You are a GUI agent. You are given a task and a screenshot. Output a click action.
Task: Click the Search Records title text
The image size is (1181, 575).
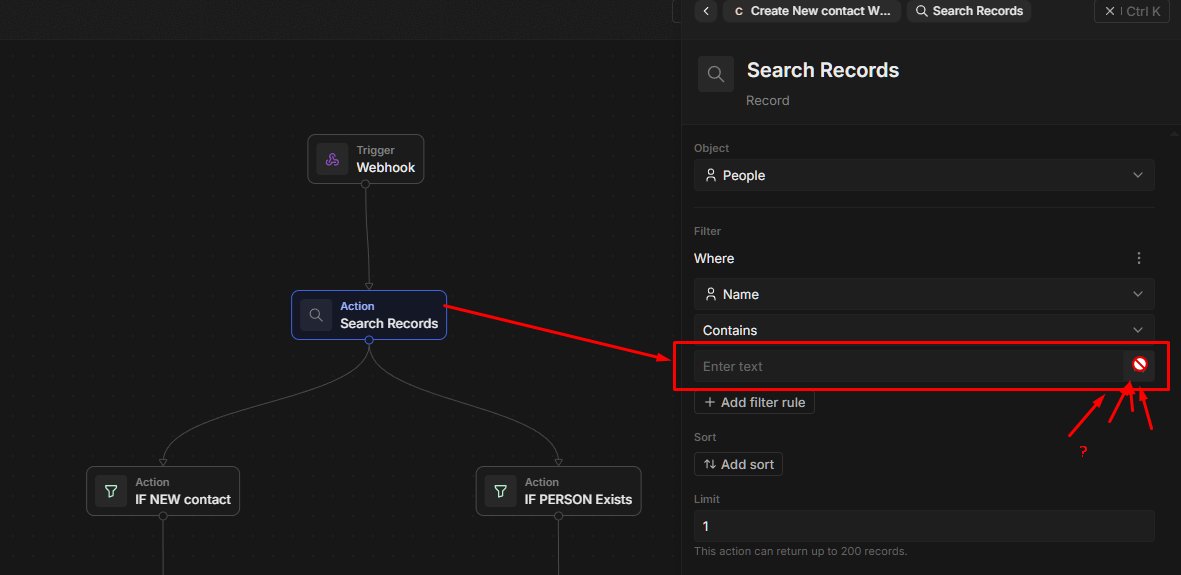[822, 70]
